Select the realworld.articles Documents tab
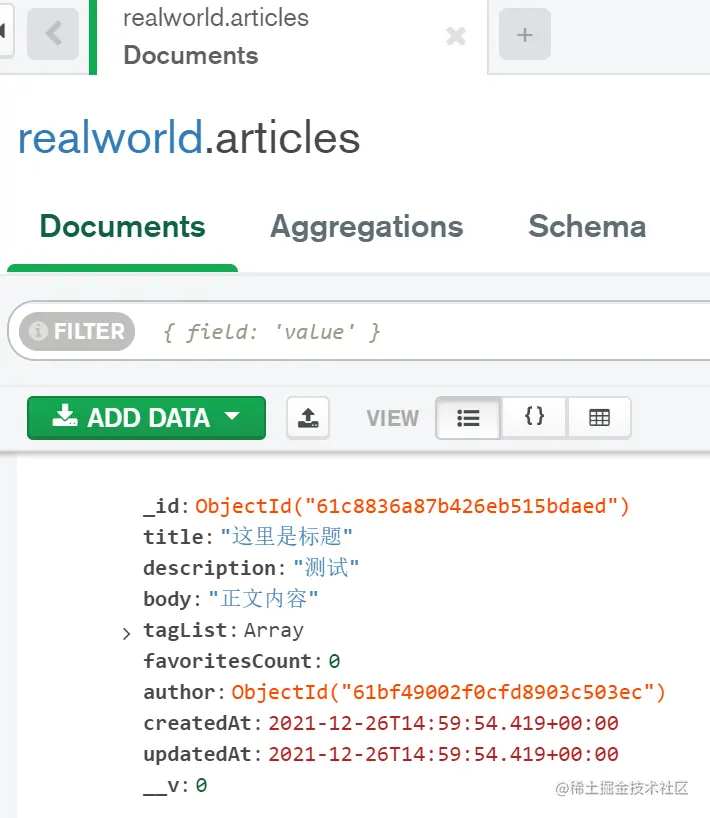This screenshot has width=710, height=818. (288, 37)
